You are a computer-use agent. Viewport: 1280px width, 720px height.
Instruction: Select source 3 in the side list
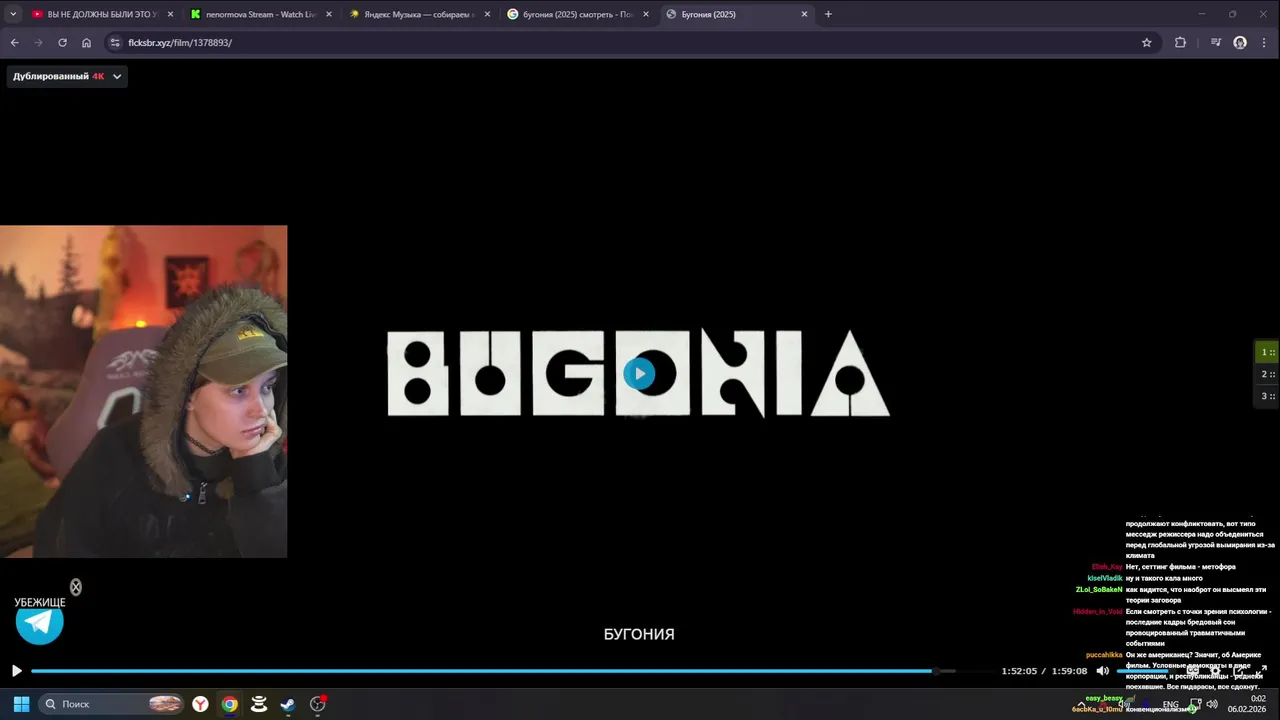[1267, 396]
